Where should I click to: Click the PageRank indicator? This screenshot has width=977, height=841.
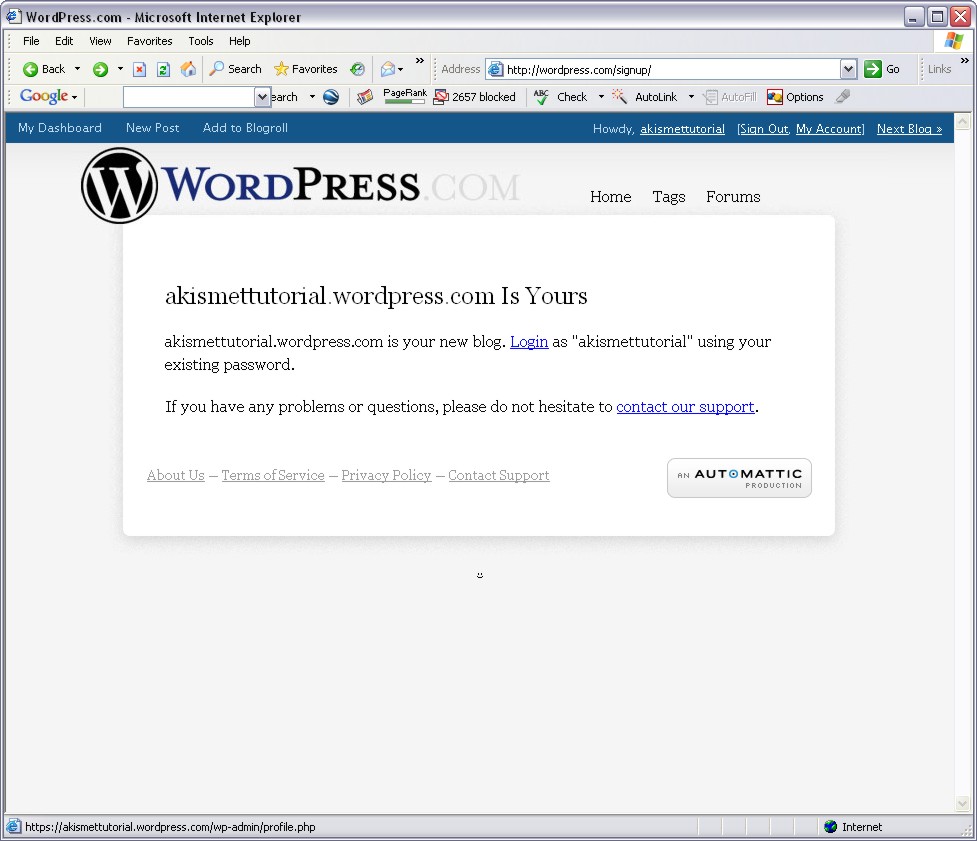[405, 96]
